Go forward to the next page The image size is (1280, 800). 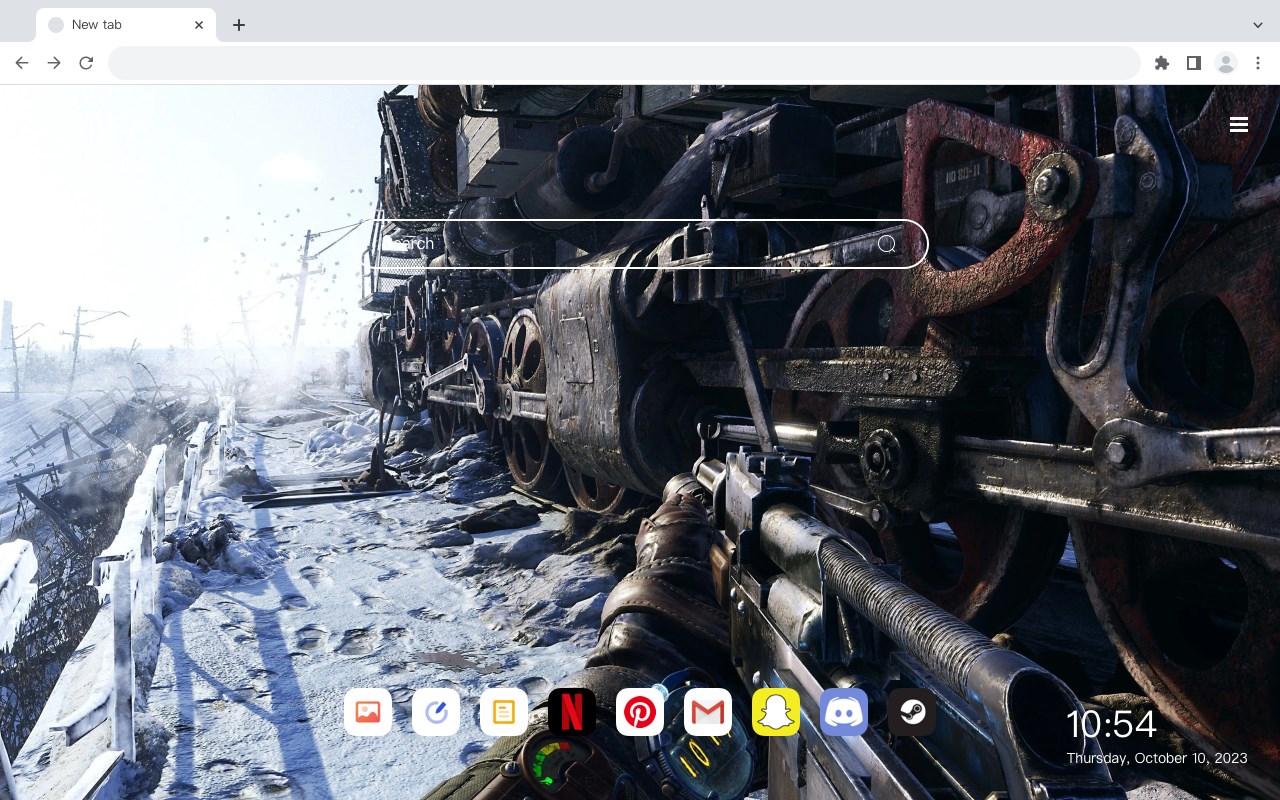(x=54, y=63)
